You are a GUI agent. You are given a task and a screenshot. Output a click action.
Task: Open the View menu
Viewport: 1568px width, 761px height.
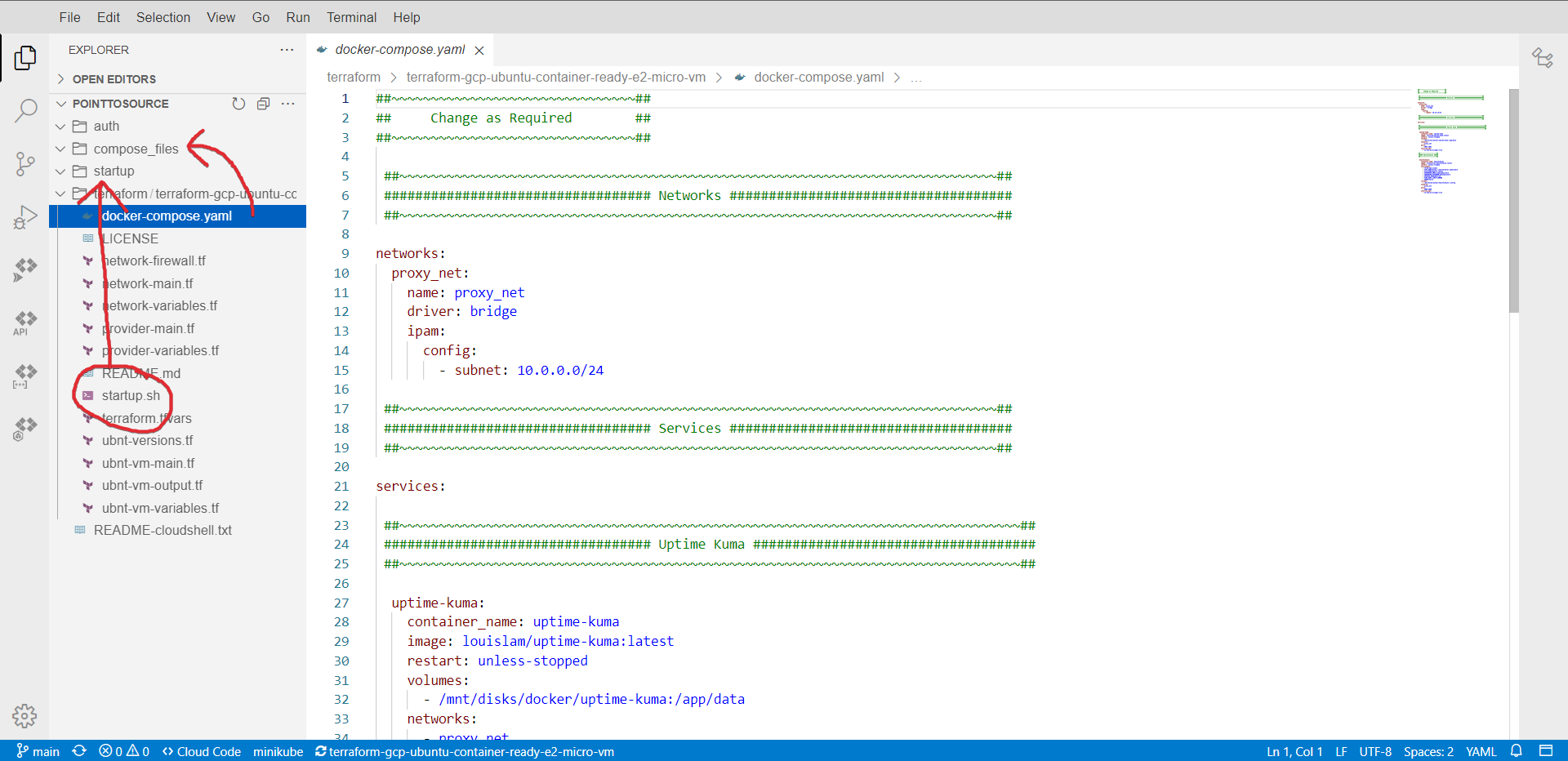point(220,17)
